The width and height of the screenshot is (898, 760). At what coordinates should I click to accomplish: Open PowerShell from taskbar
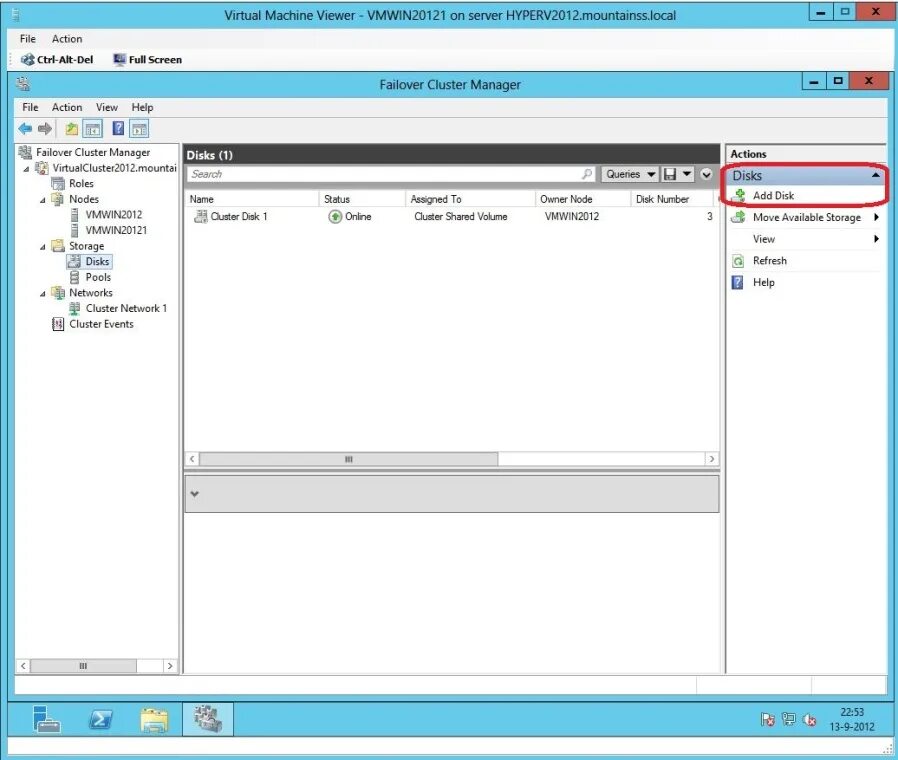click(x=101, y=719)
